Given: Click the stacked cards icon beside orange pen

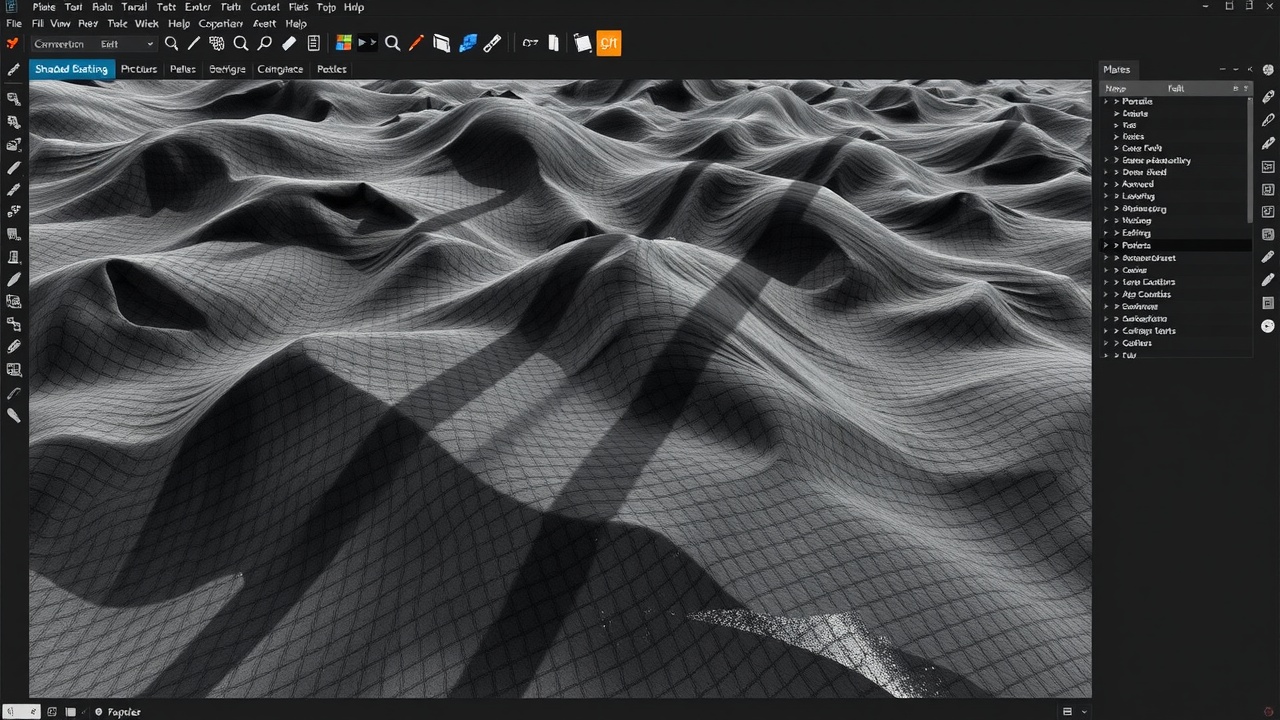Looking at the screenshot, I should coord(442,44).
